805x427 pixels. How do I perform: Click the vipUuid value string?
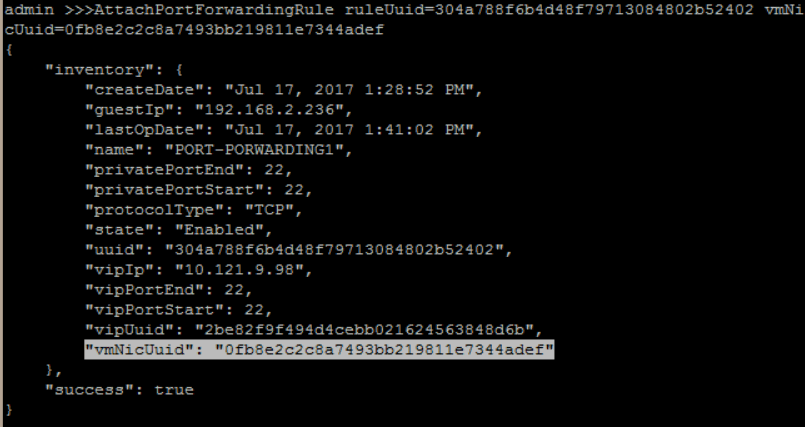pyautogui.click(x=364, y=330)
